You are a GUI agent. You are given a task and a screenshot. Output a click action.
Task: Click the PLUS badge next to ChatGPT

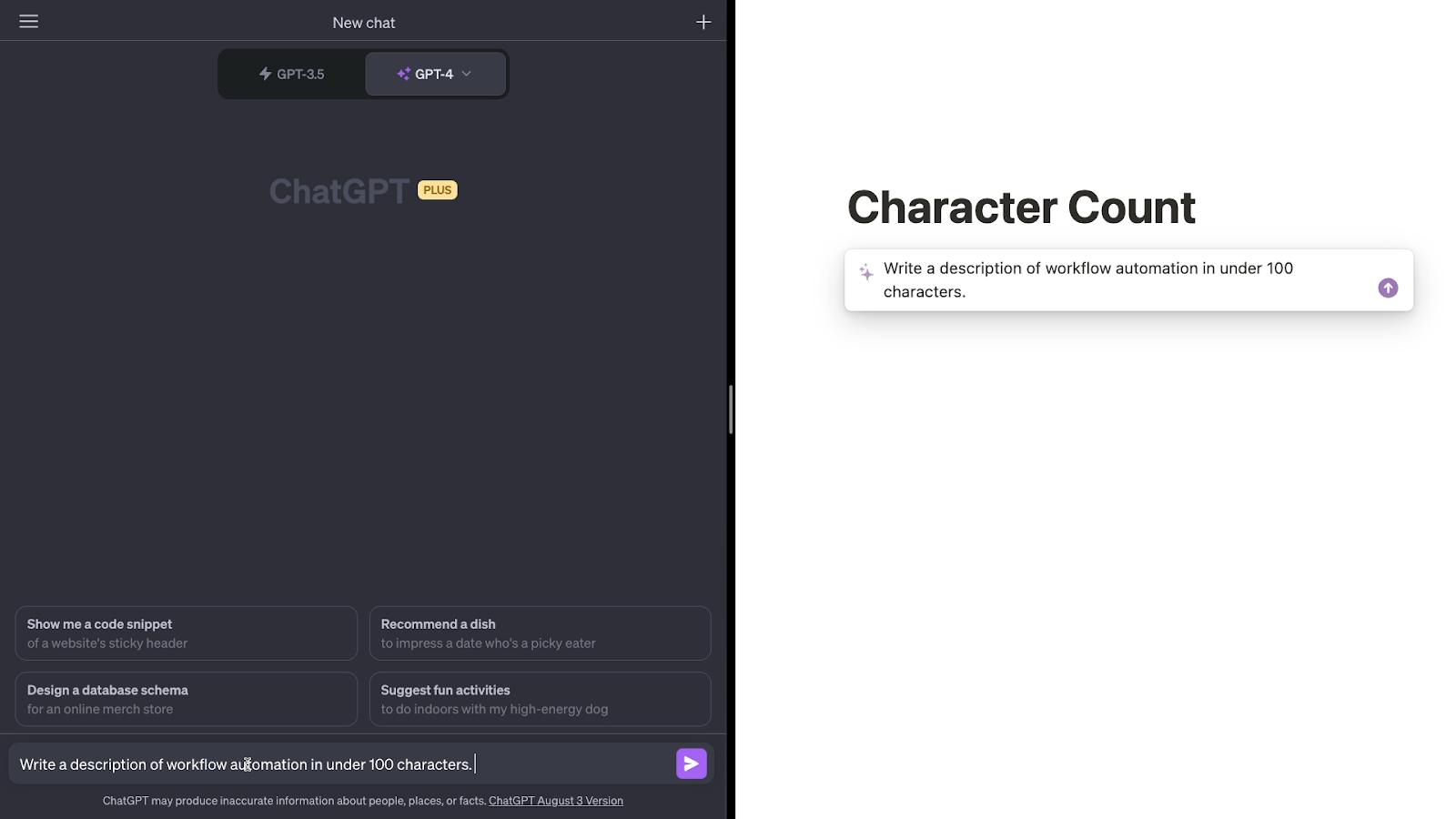[438, 190]
